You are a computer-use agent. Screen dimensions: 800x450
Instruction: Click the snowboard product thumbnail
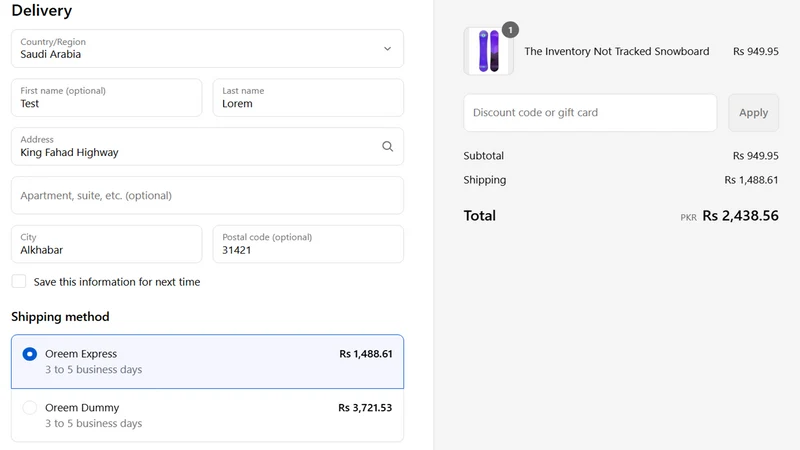point(488,51)
